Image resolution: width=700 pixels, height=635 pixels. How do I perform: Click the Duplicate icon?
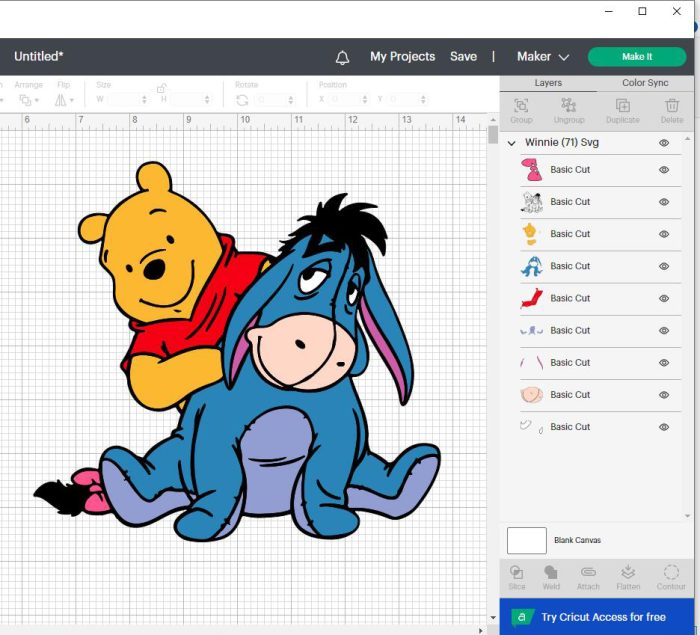[x=623, y=105]
